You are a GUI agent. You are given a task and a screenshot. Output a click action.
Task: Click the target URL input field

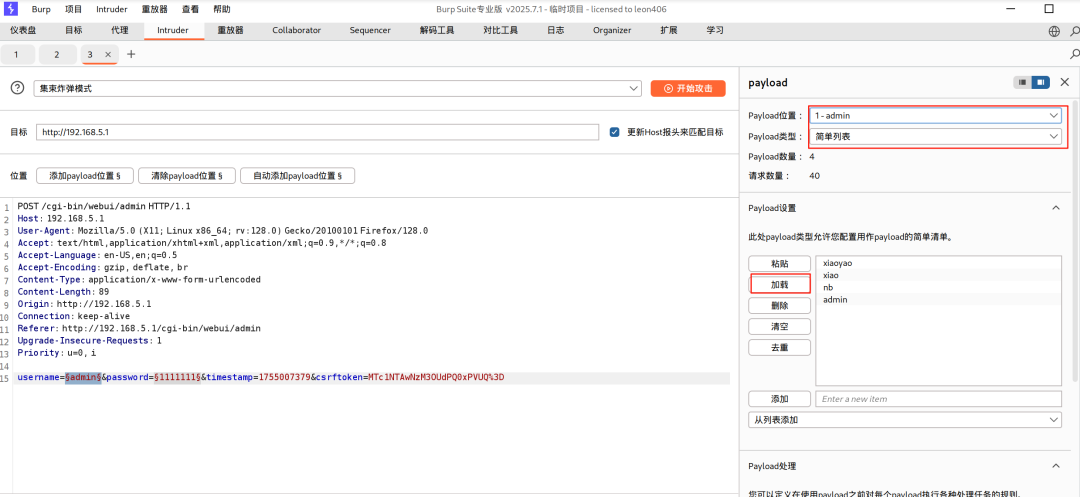(x=318, y=132)
